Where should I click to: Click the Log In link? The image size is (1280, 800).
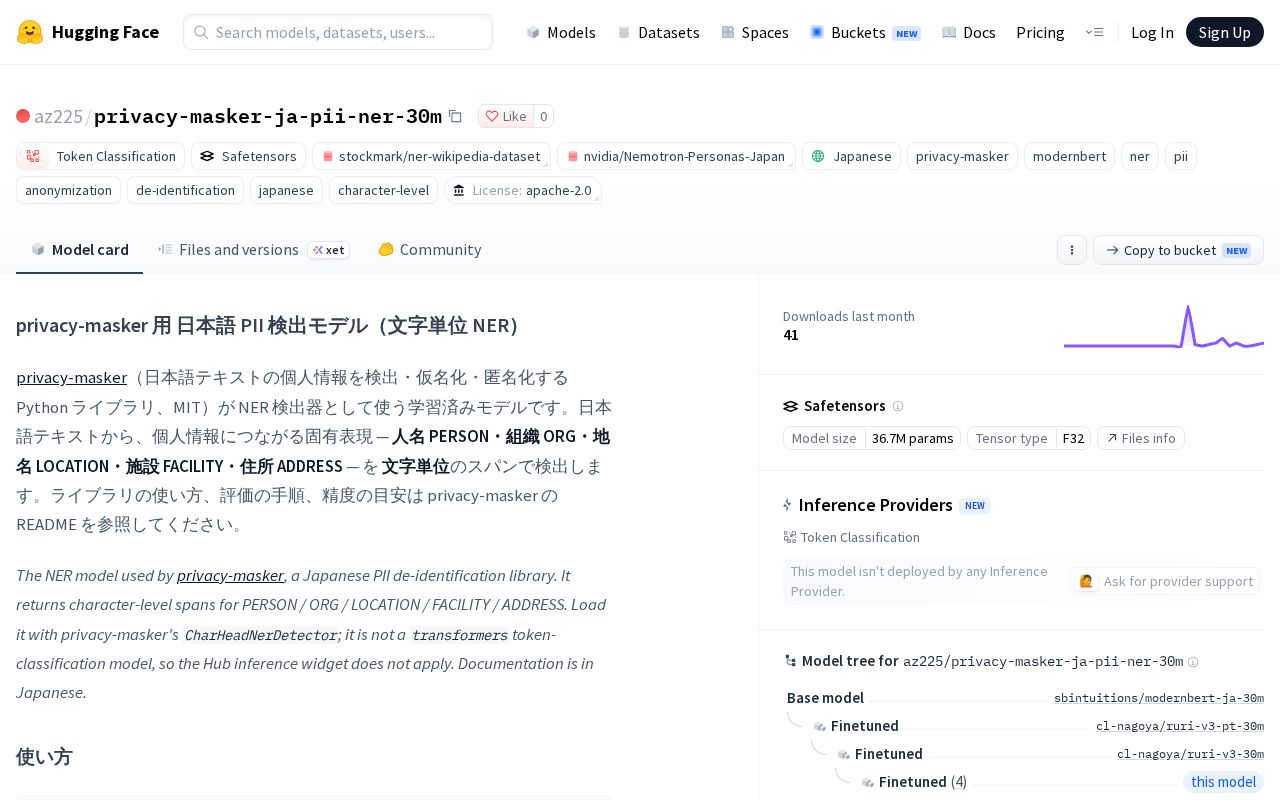click(1152, 32)
